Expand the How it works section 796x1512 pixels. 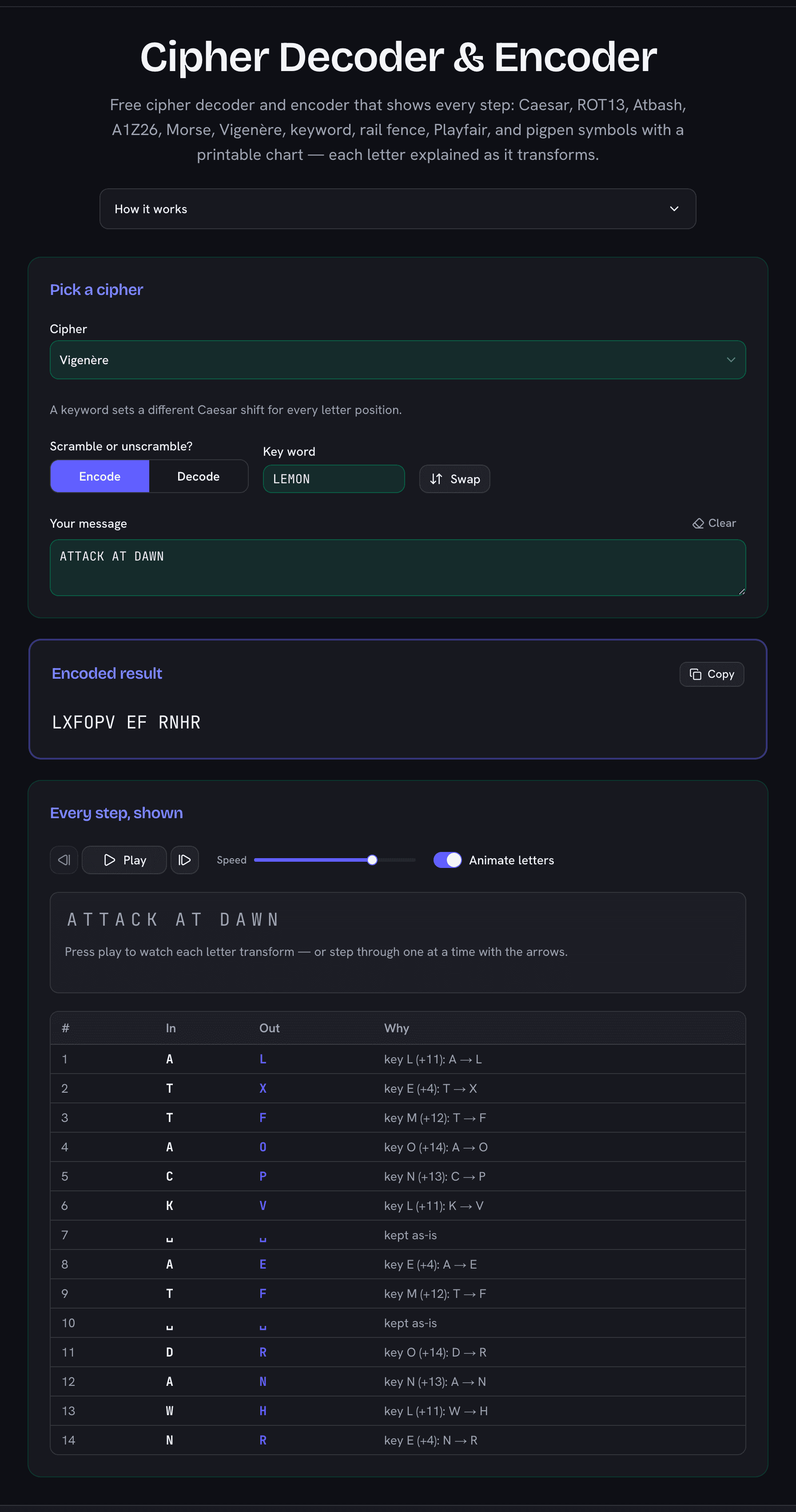pos(398,209)
